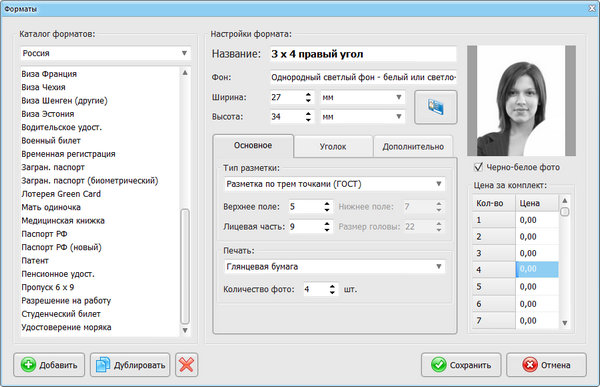Switch to the Уголок tab
This screenshot has width=600, height=387.
pos(333,147)
